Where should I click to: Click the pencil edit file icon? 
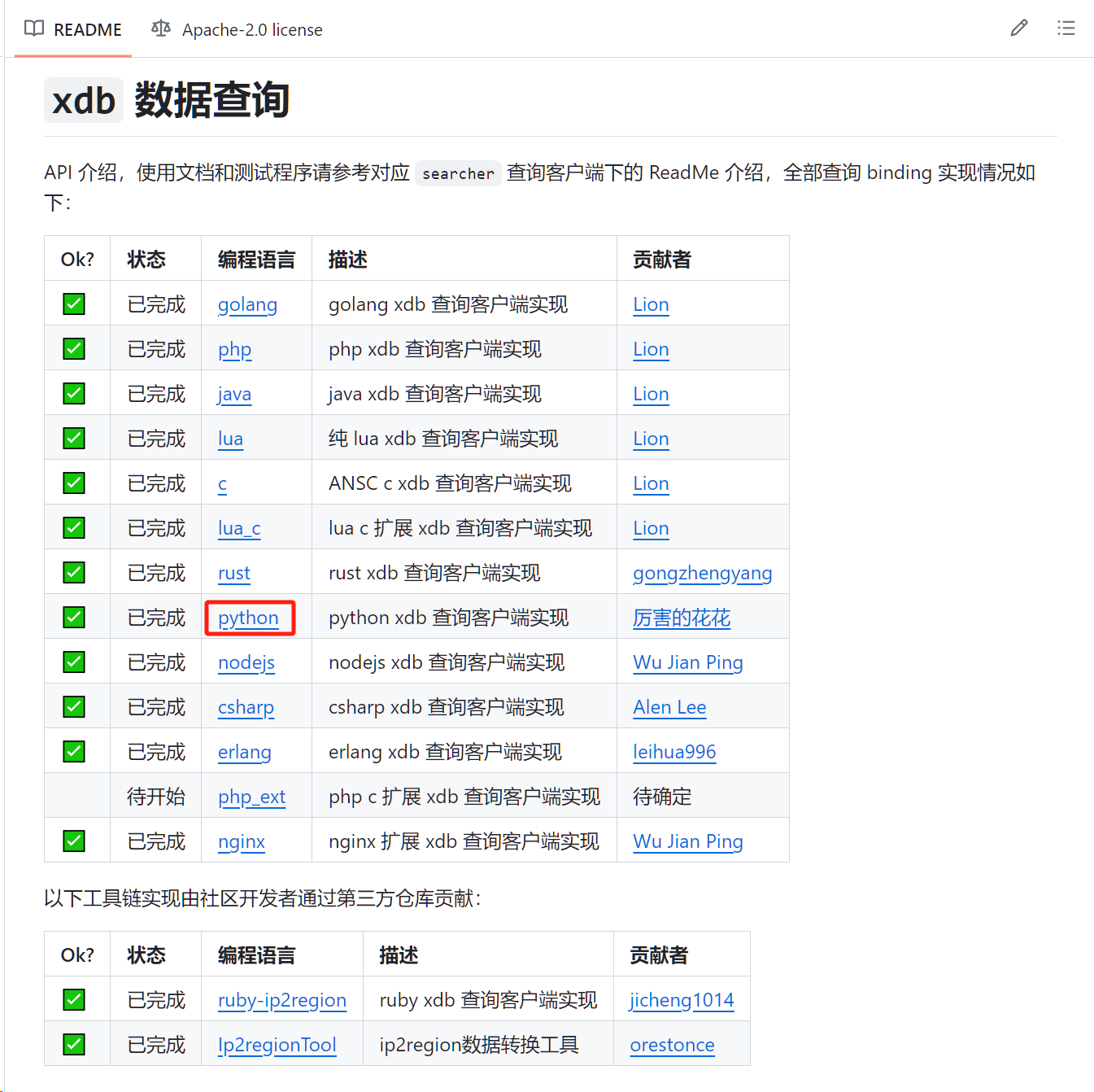click(x=1019, y=28)
